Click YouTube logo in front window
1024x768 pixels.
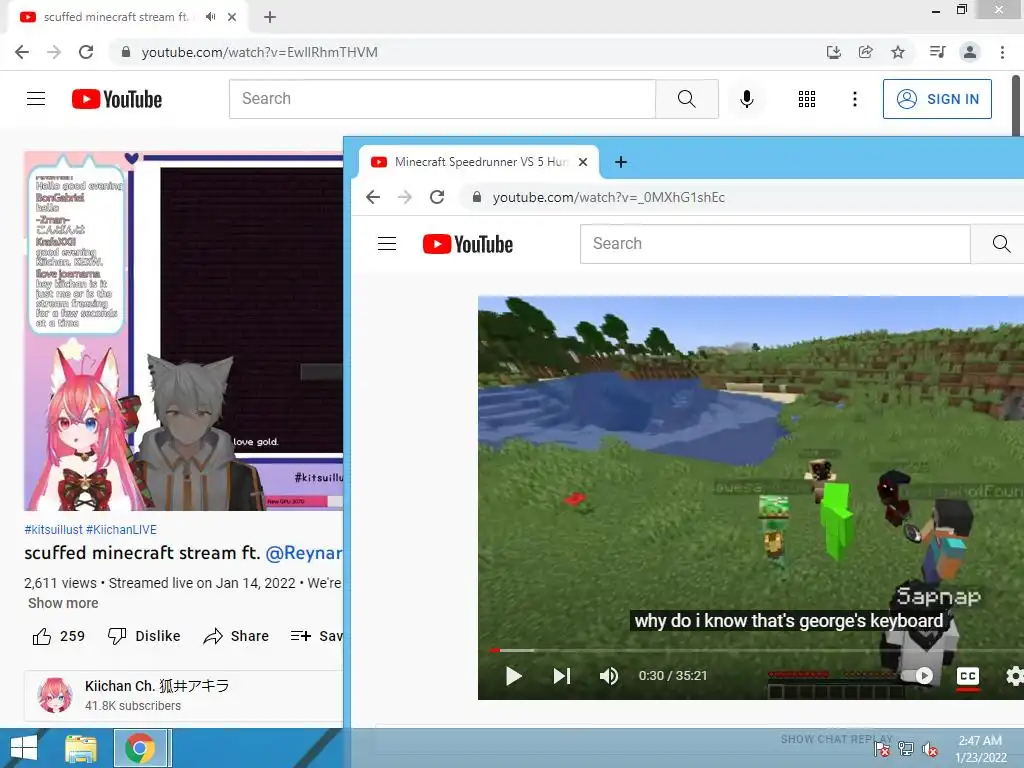468,244
